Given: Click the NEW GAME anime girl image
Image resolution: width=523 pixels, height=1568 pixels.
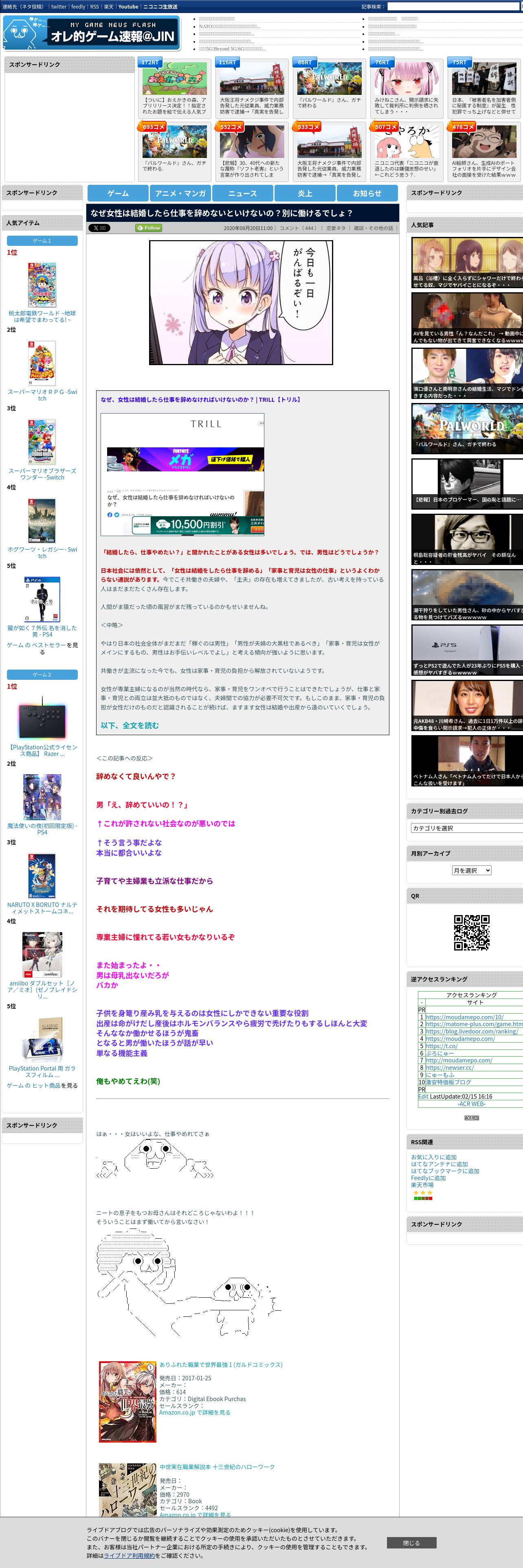Looking at the screenshot, I should pos(241,302).
